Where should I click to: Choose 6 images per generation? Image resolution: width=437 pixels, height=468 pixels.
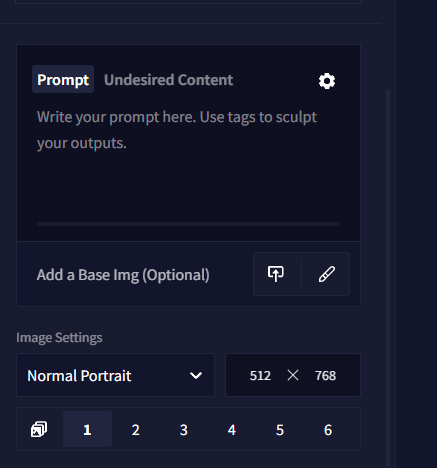328,430
